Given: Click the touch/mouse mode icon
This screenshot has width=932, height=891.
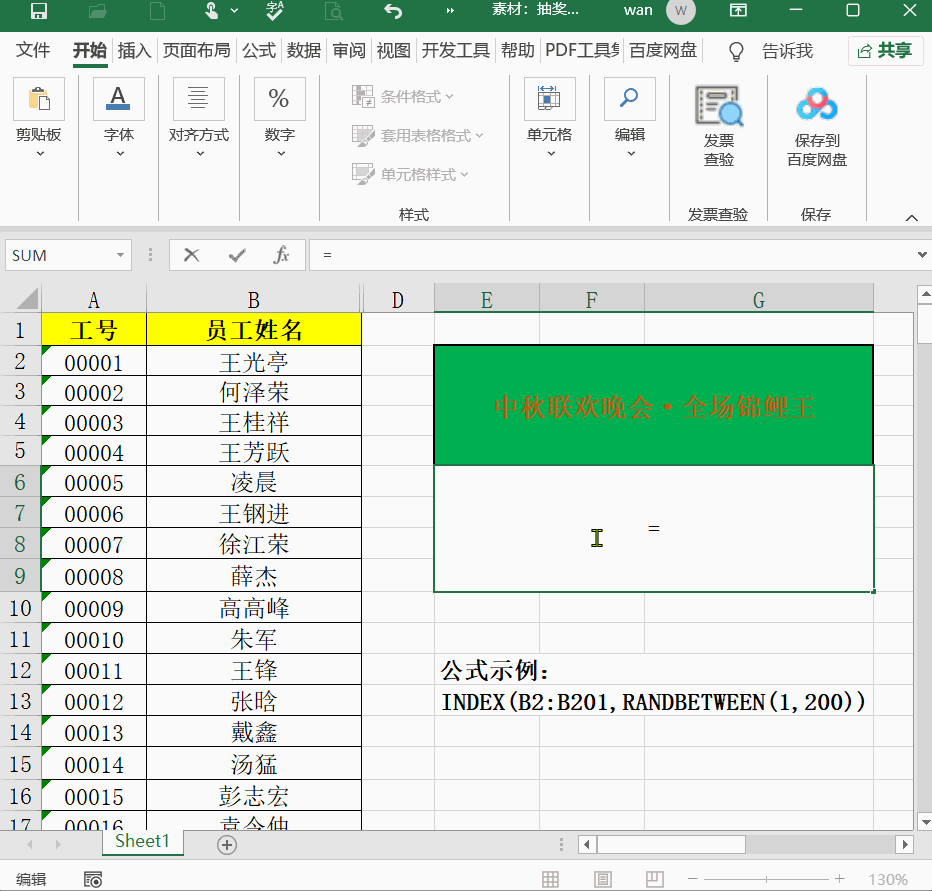Looking at the screenshot, I should (211, 11).
